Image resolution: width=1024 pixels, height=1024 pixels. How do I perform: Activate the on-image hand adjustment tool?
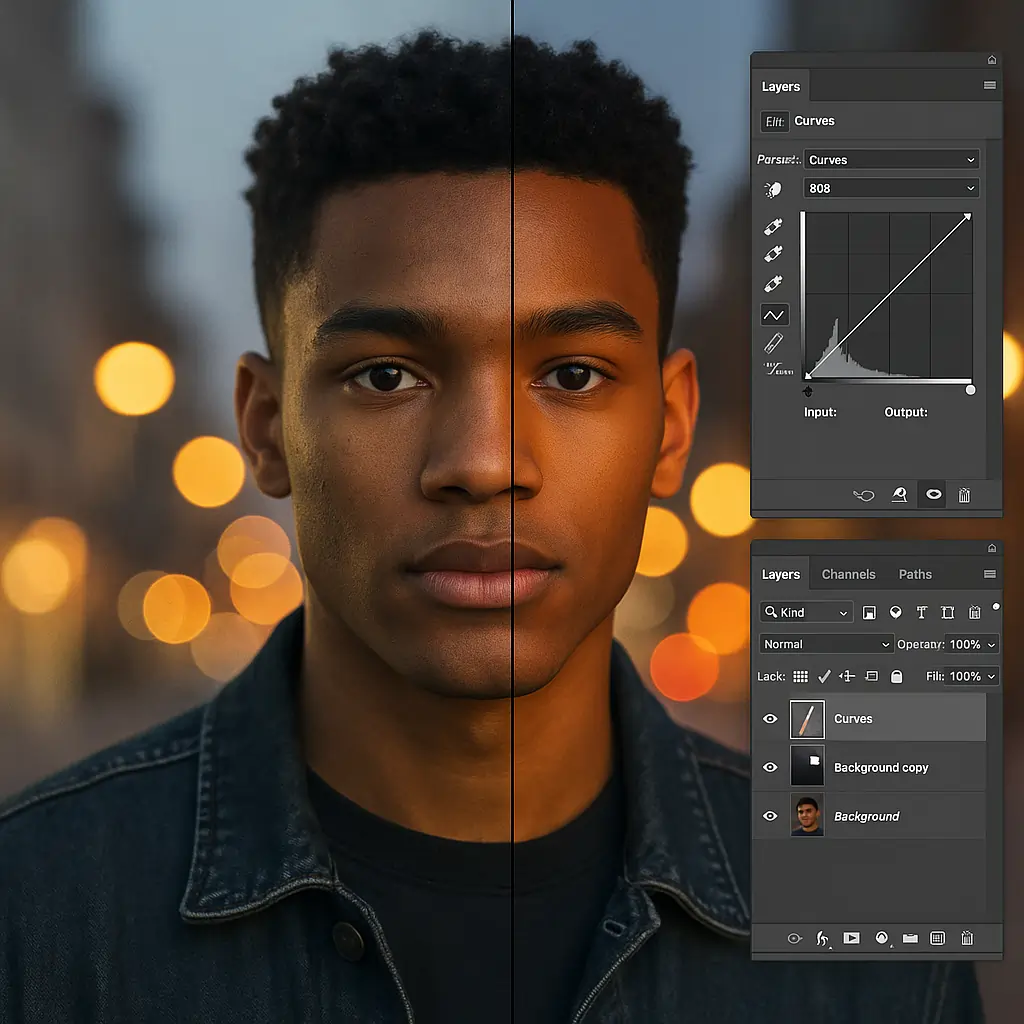click(773, 189)
